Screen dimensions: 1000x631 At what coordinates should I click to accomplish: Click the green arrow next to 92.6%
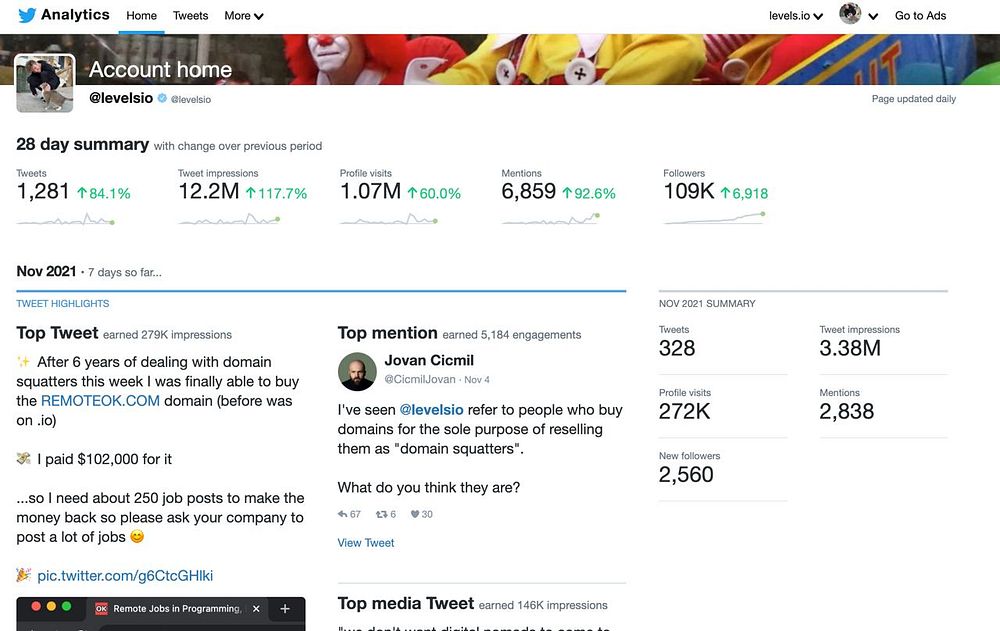567,193
